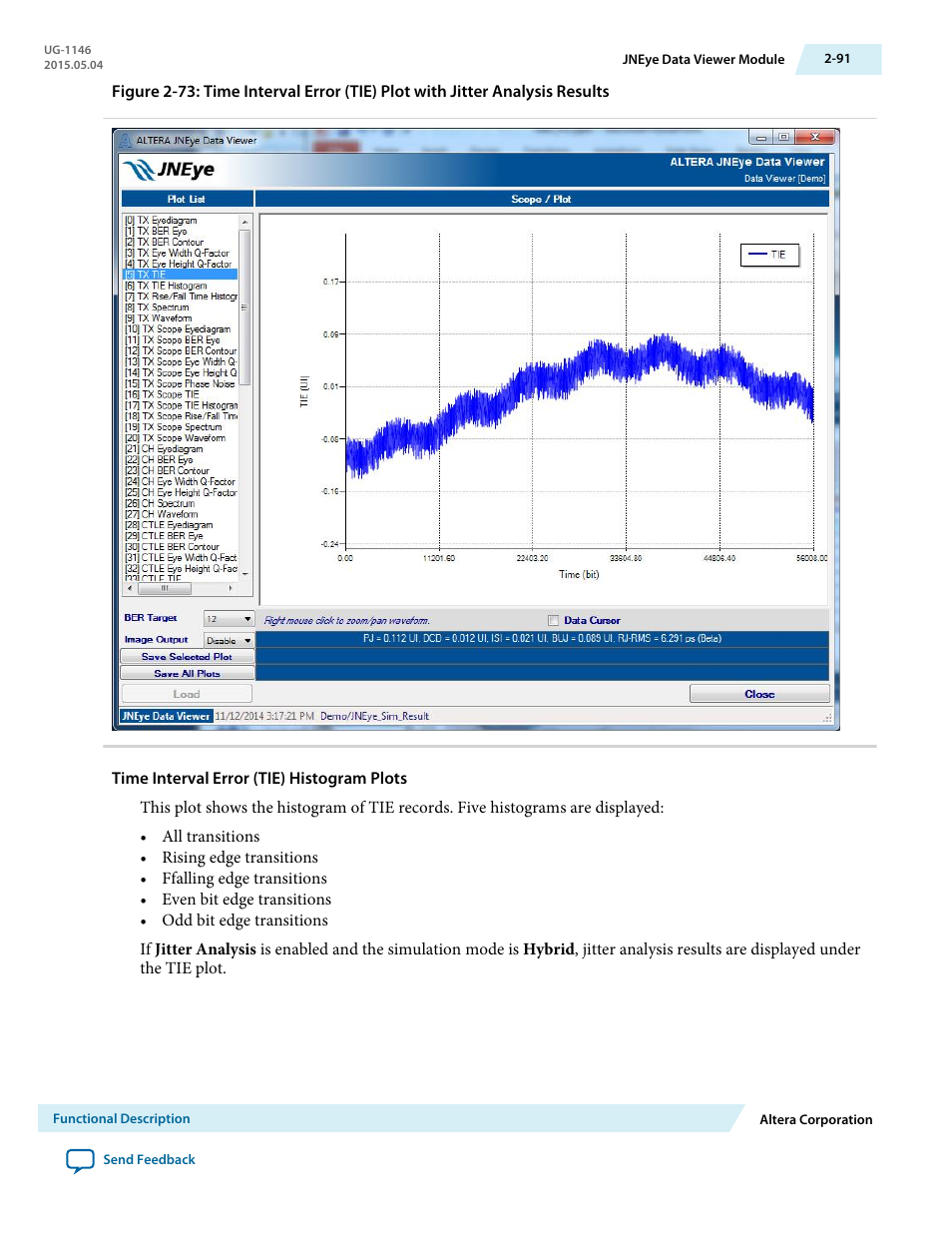This screenshot has height=1233, width=952.
Task: Select [19] TX Scope Spectrum plot
Action: (174, 427)
